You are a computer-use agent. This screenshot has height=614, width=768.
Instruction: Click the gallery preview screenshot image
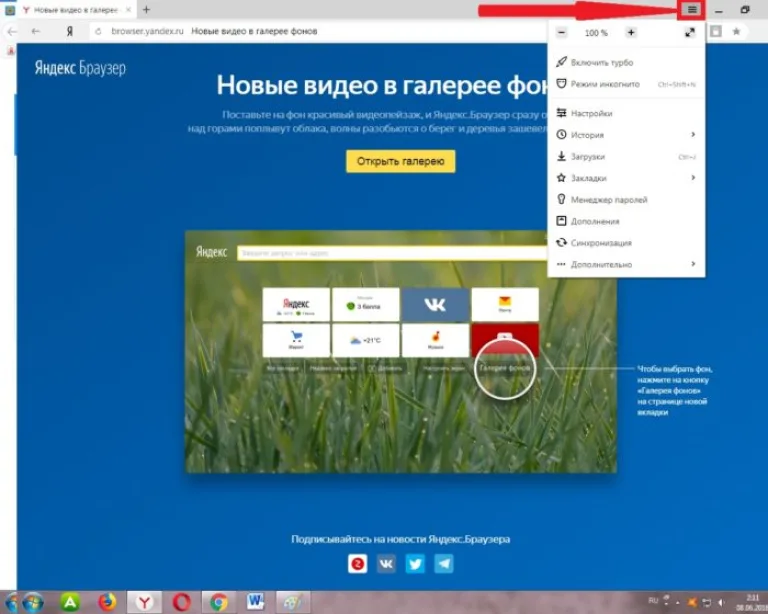click(x=401, y=352)
